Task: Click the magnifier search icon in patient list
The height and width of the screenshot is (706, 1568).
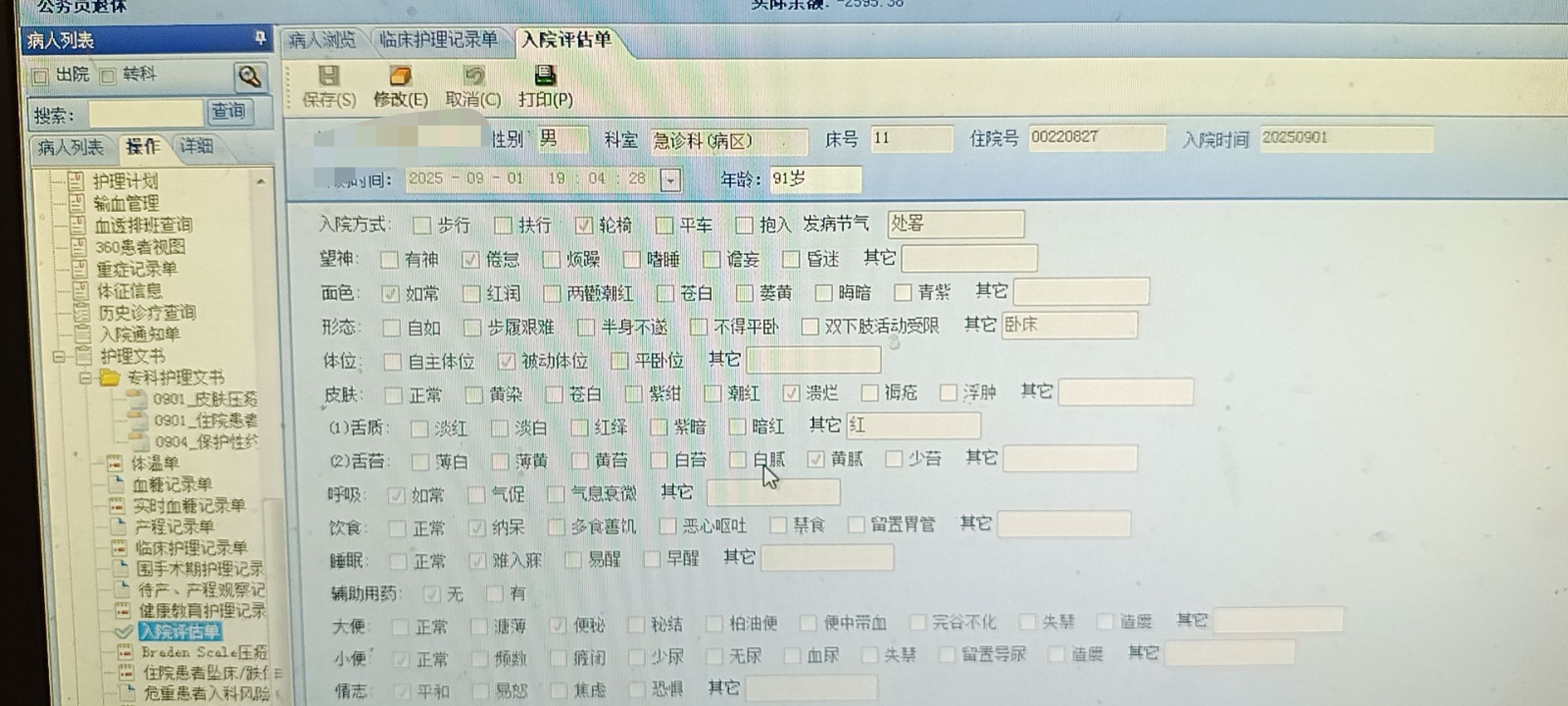Action: point(250,77)
